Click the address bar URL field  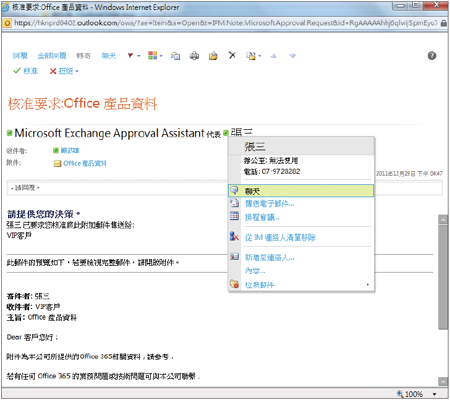pos(226,23)
